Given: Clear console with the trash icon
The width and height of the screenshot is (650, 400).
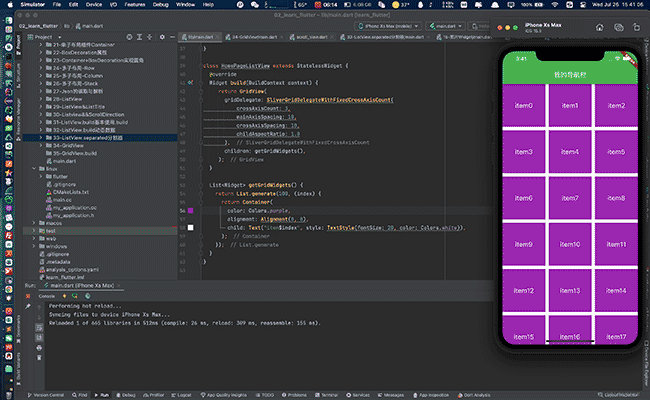Looking at the screenshot, I should (x=39, y=358).
